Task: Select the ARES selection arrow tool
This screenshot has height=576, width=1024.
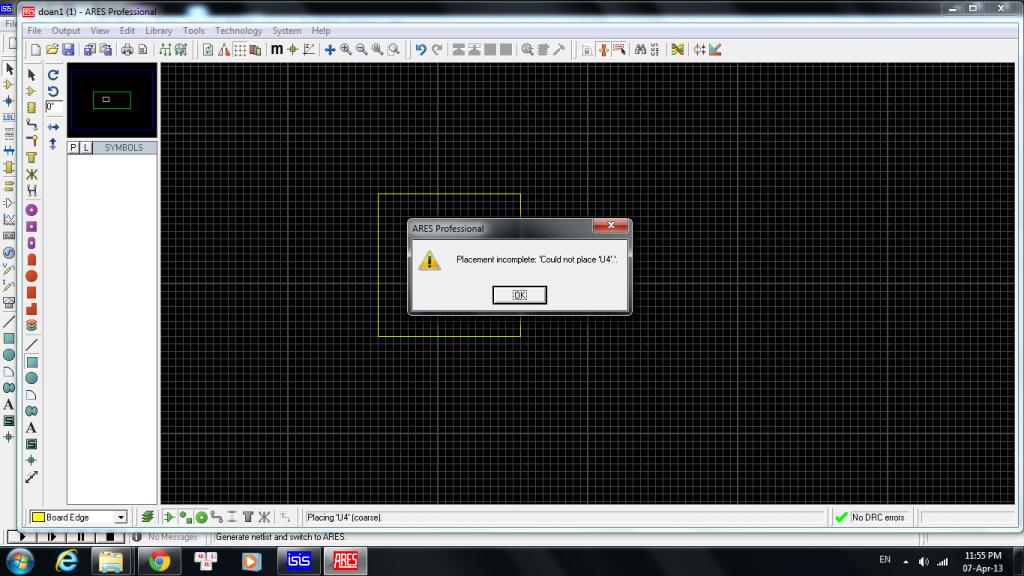Action: click(x=31, y=75)
